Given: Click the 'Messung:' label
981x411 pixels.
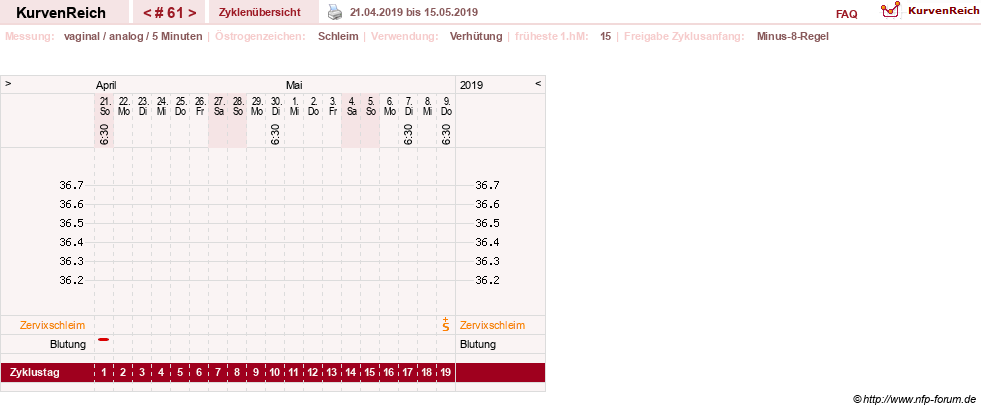Looking at the screenshot, I should pos(29,36).
